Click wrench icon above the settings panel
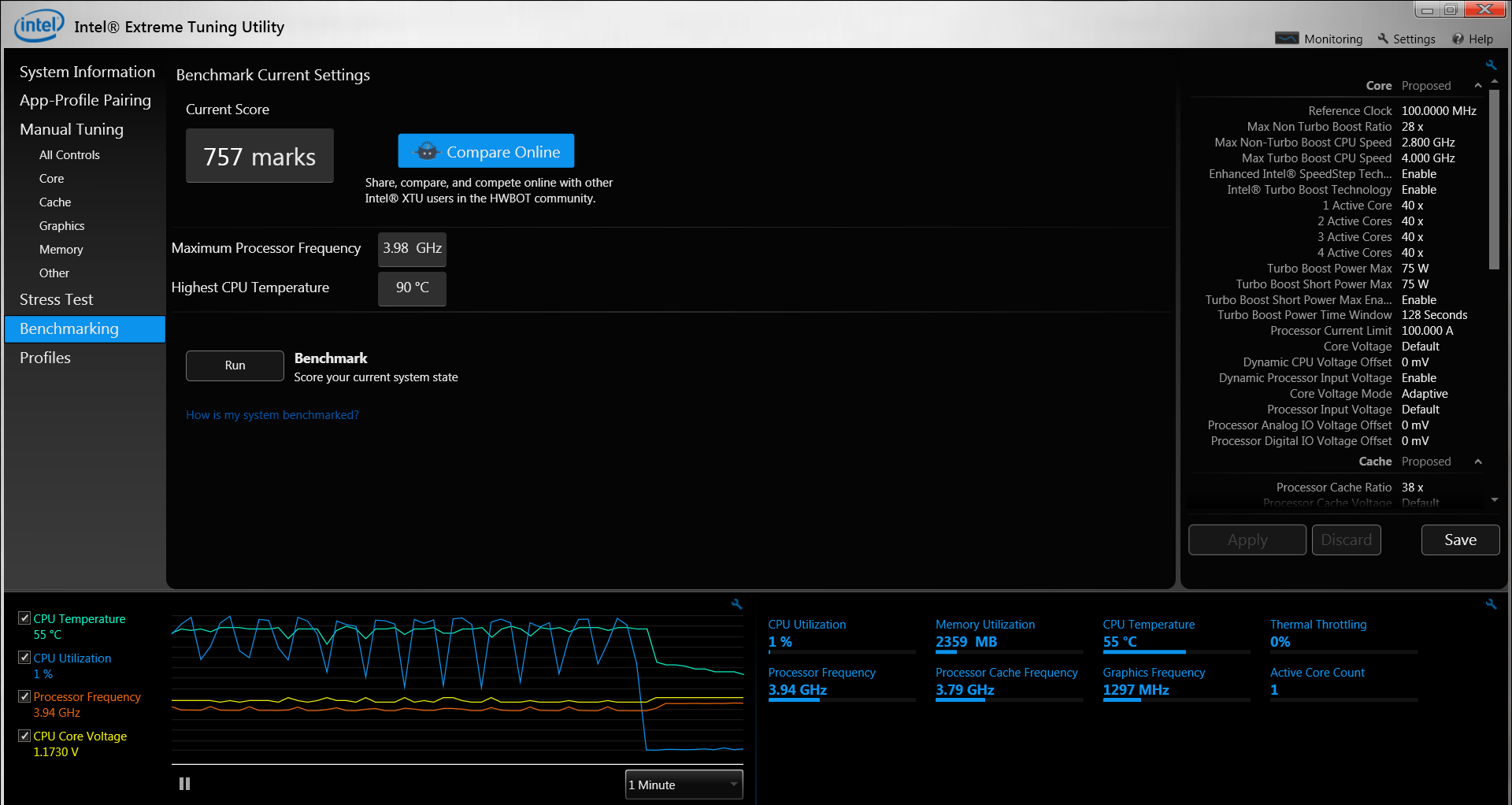 pyautogui.click(x=1491, y=65)
